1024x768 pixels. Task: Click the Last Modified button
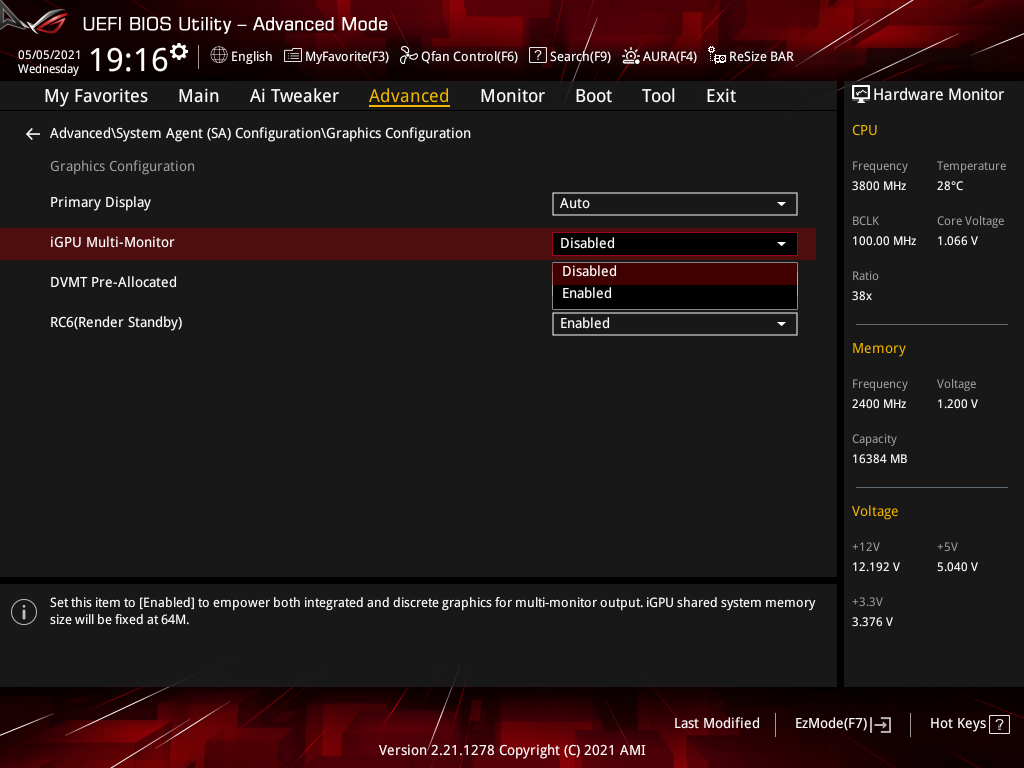coord(716,724)
